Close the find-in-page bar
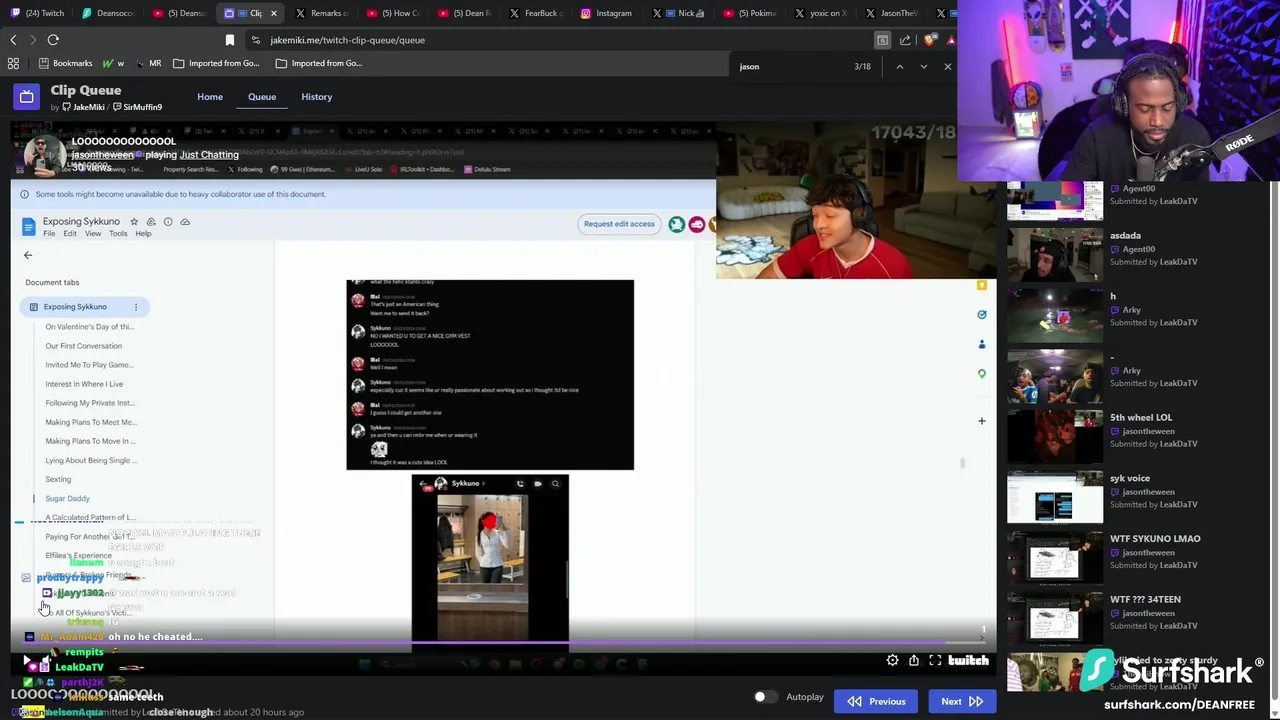 point(947,66)
